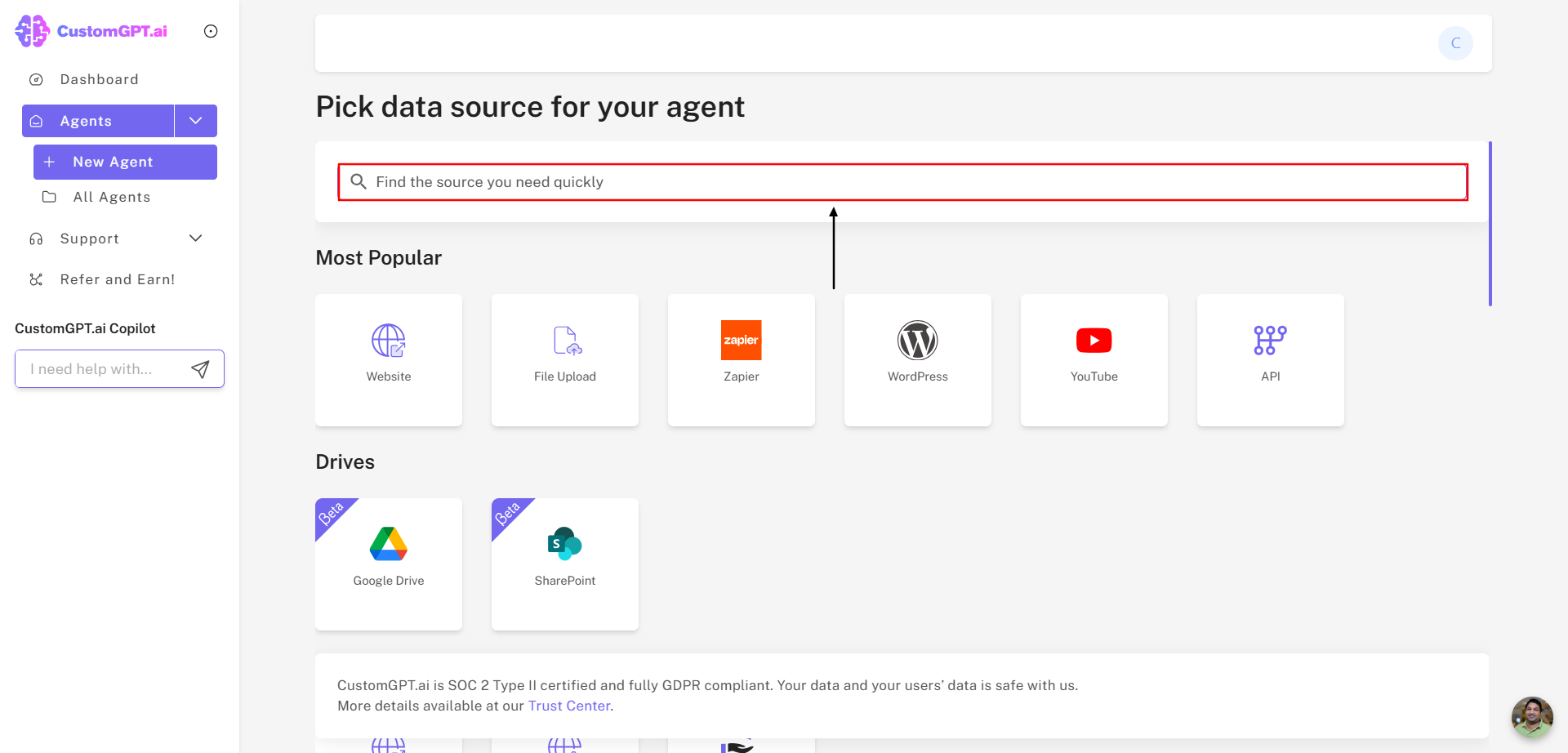The height and width of the screenshot is (753, 1568).
Task: Select the API data source
Action: (1271, 360)
